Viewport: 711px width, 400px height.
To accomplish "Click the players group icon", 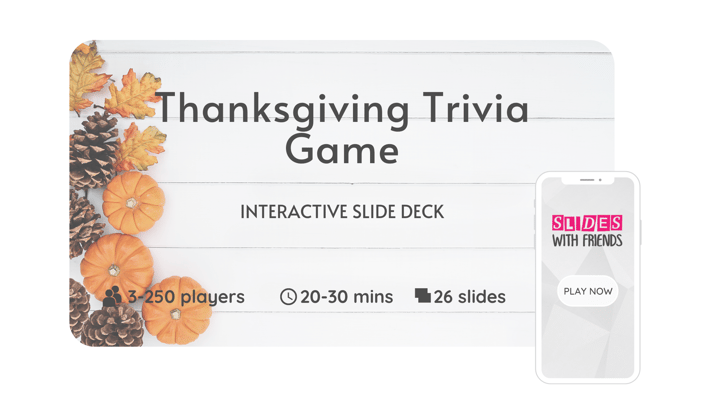I will pyautogui.click(x=112, y=297).
